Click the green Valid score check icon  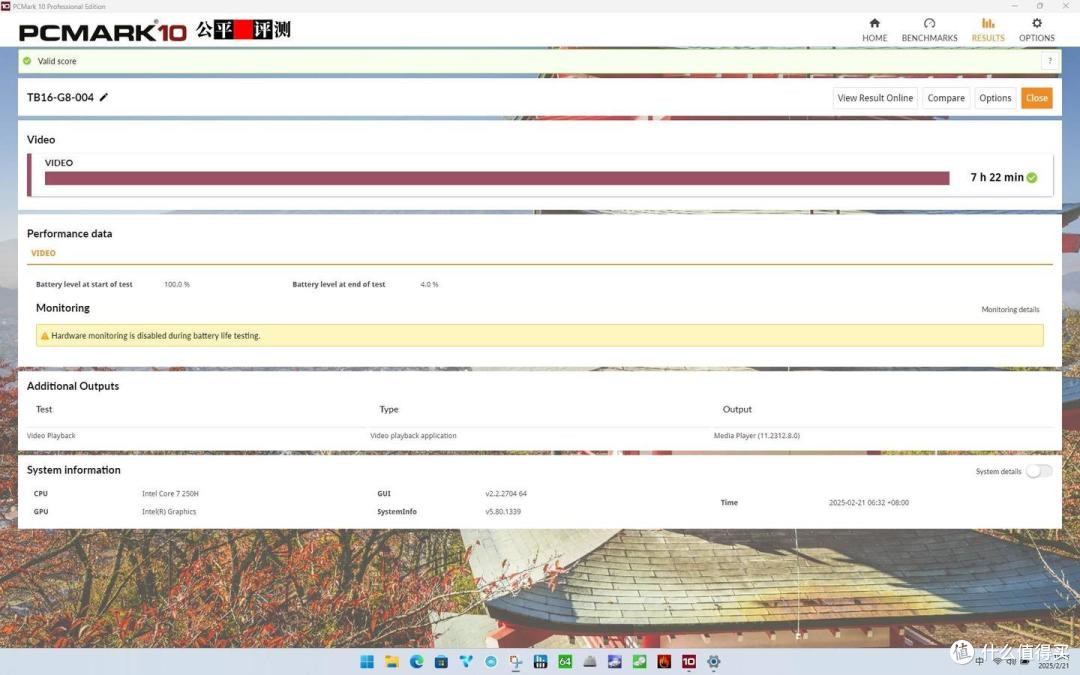tap(27, 61)
